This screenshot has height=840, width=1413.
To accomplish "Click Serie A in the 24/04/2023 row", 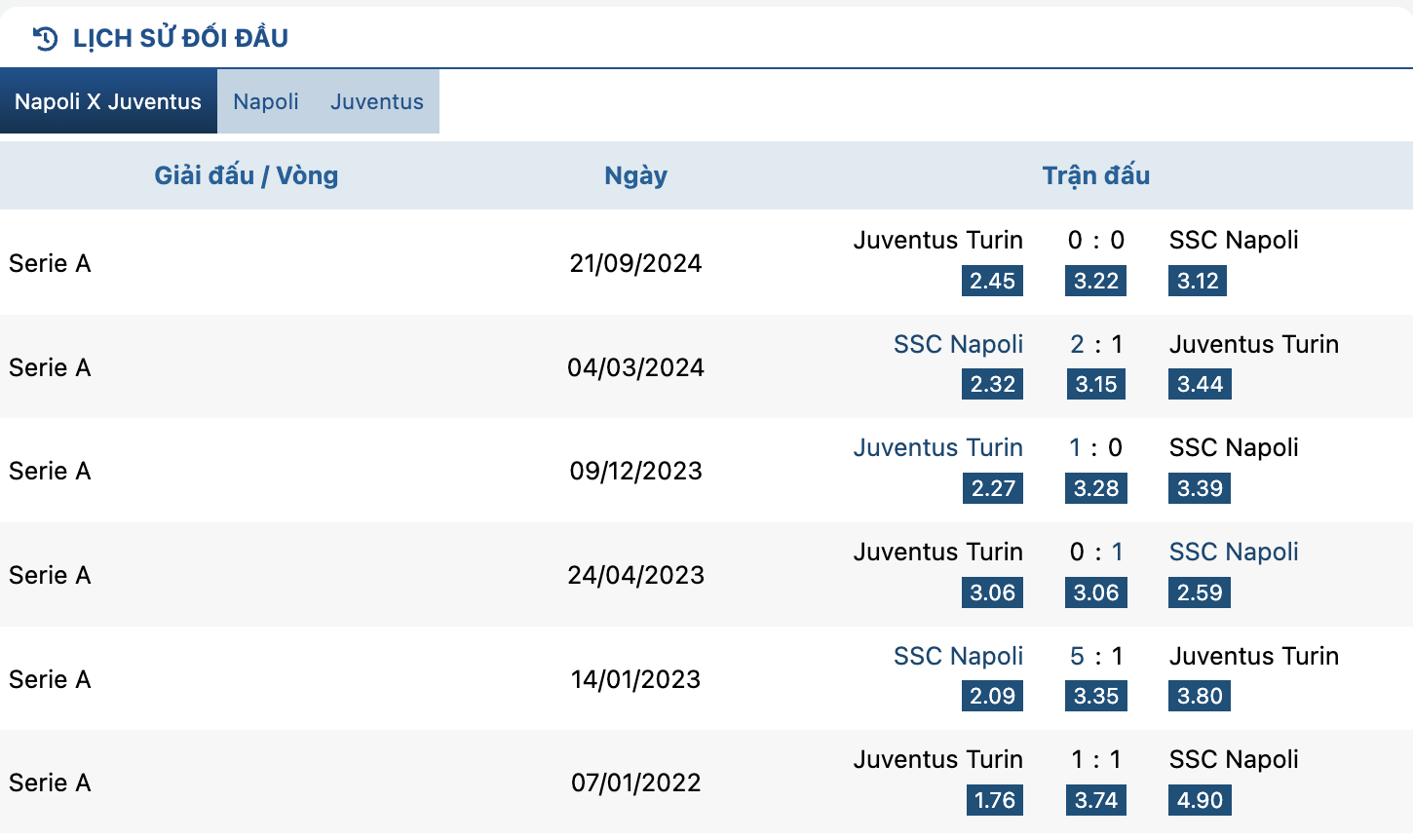I will (50, 575).
